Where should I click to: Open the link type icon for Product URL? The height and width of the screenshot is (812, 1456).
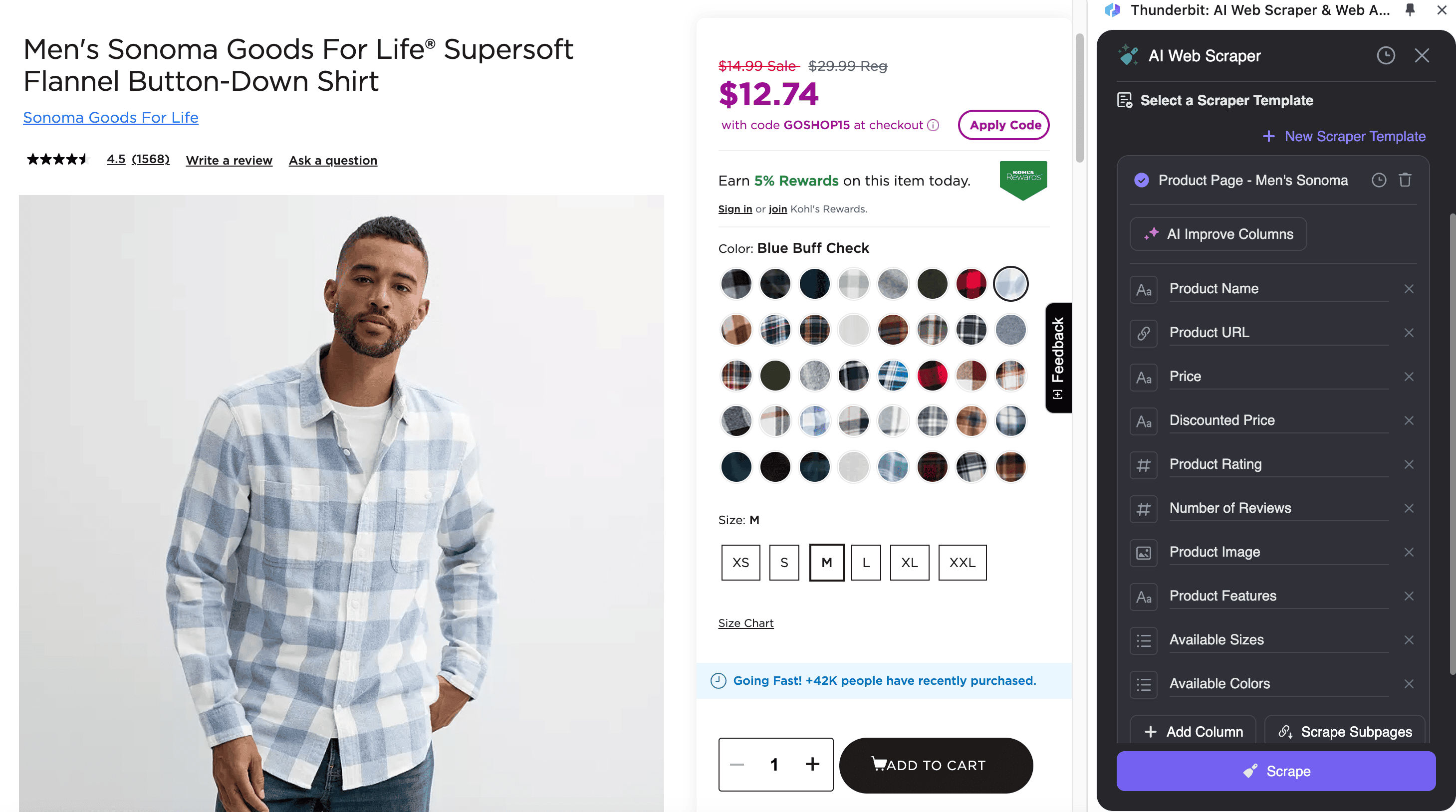click(1144, 333)
